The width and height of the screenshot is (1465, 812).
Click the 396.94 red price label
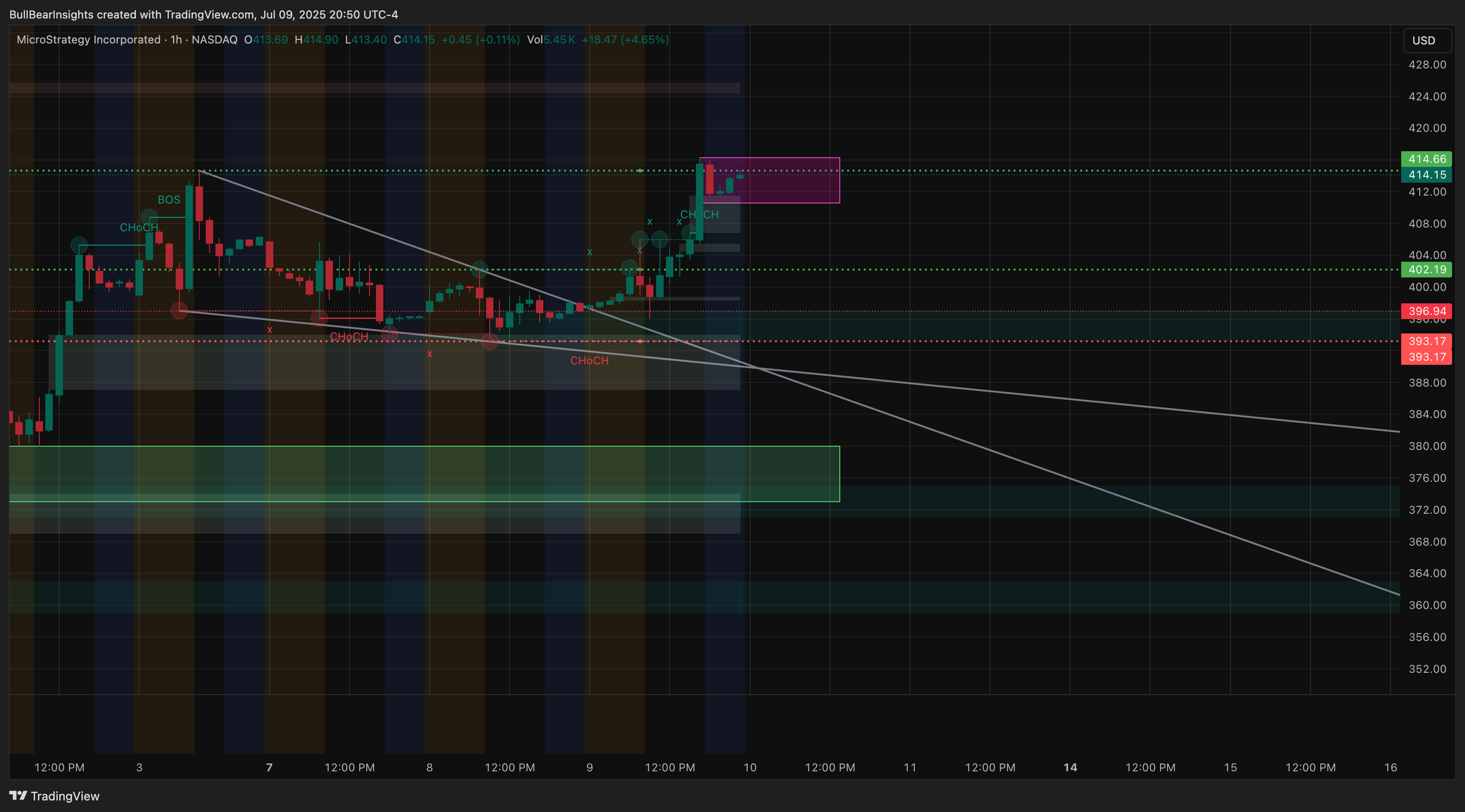pos(1426,311)
